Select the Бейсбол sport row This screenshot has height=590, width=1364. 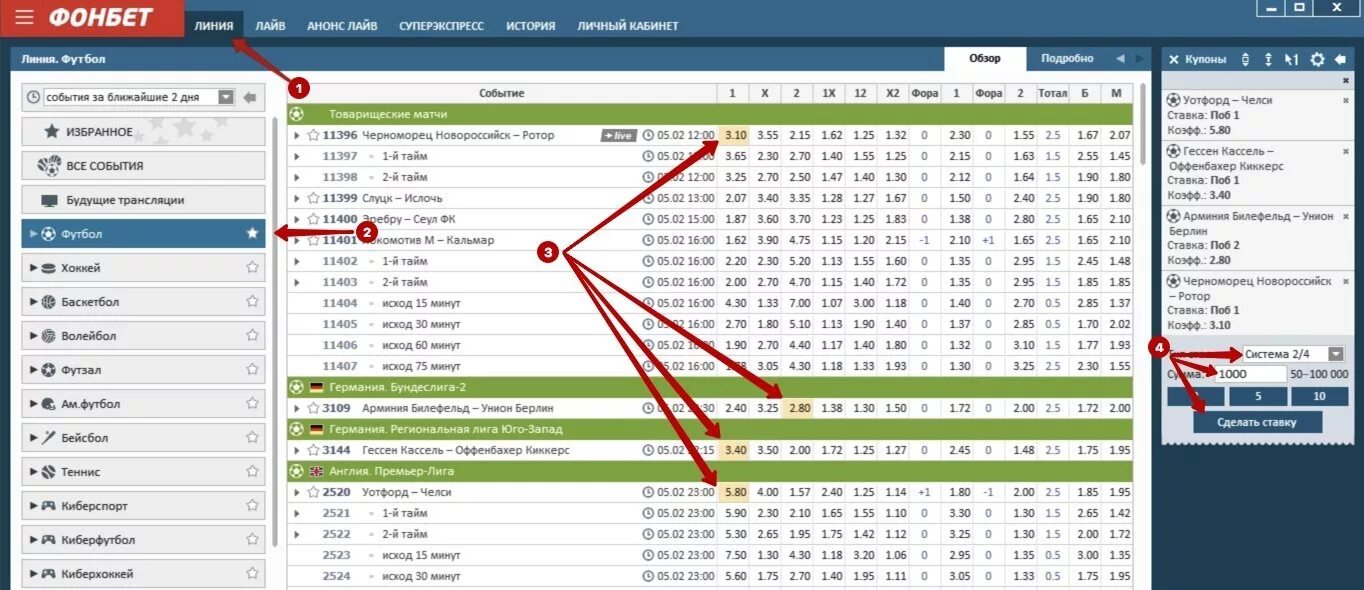click(143, 437)
